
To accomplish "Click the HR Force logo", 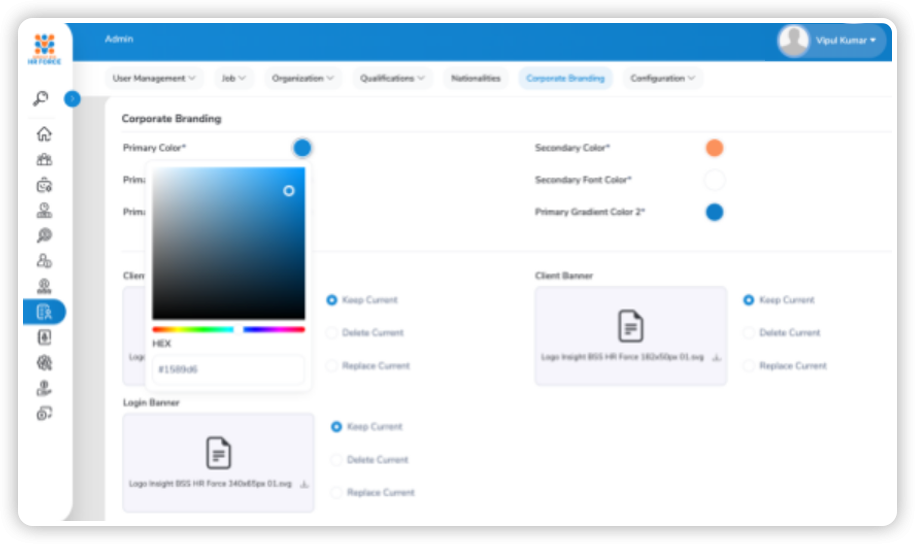I will 45,47.
